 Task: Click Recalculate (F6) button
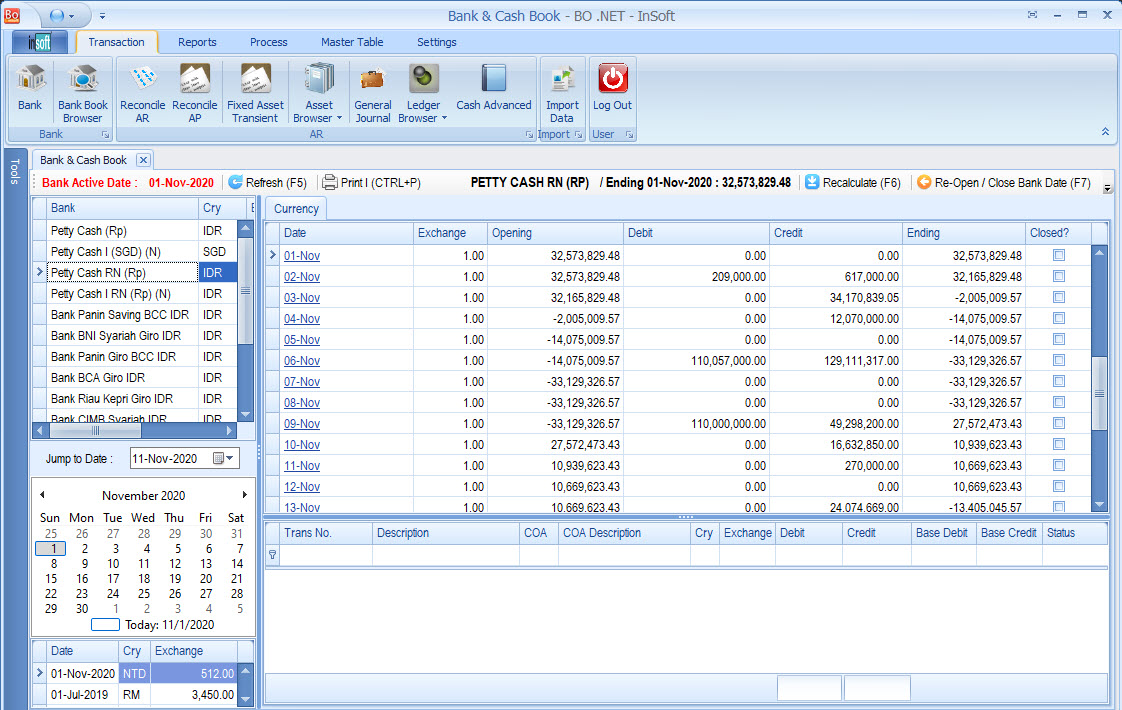(852, 183)
